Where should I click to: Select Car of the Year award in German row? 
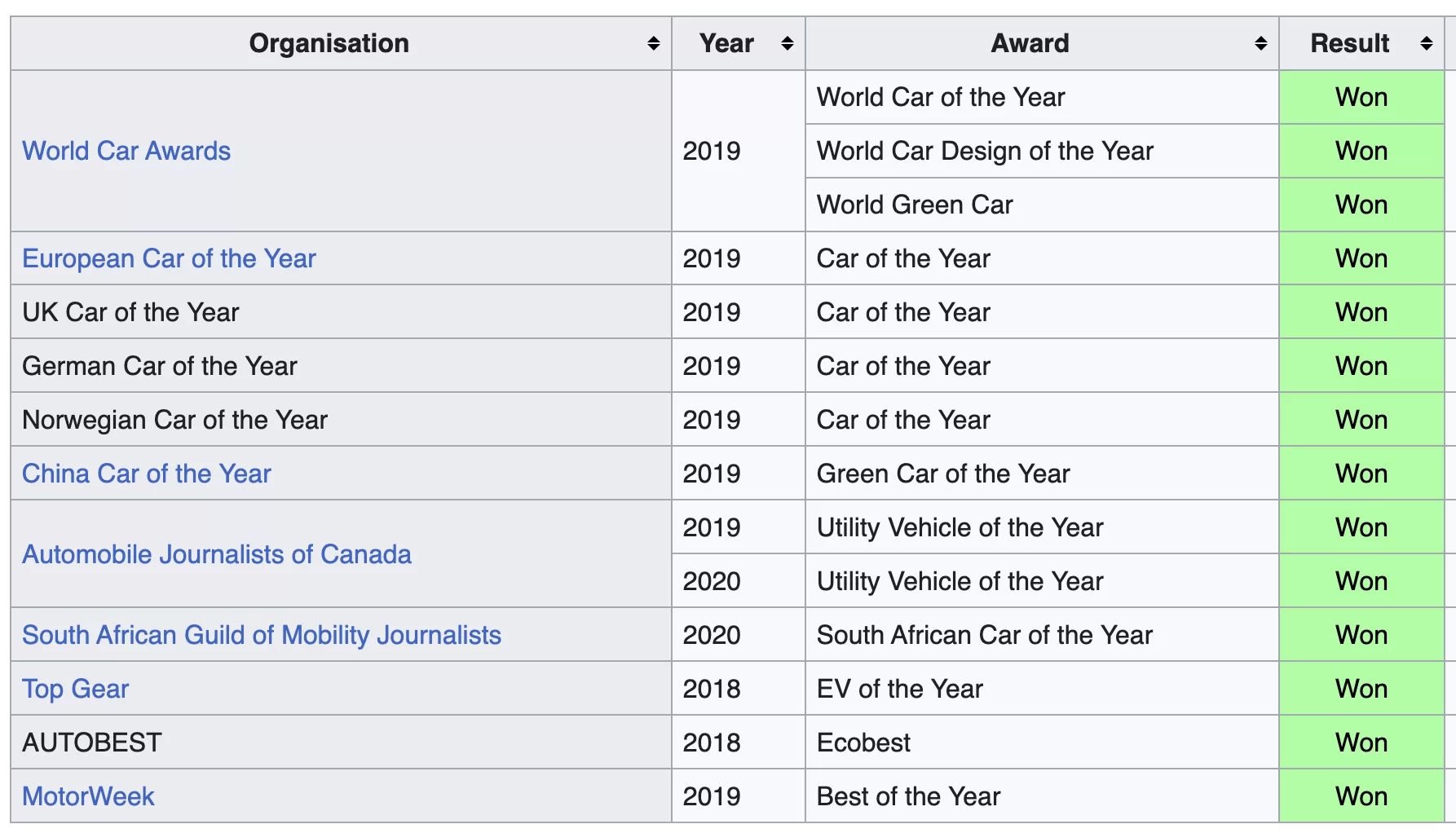pyautogui.click(x=1042, y=366)
